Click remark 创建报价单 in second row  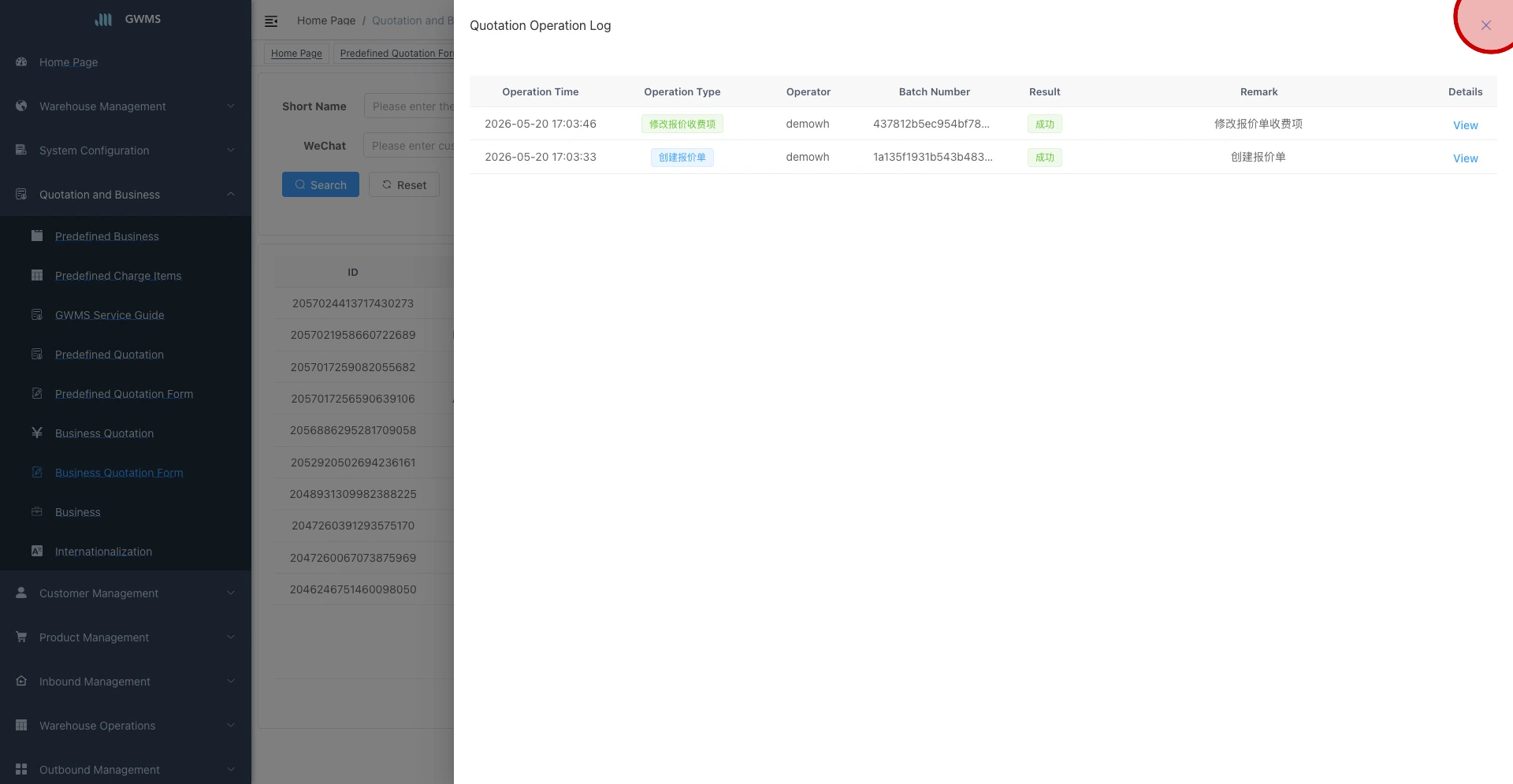pos(1258,157)
